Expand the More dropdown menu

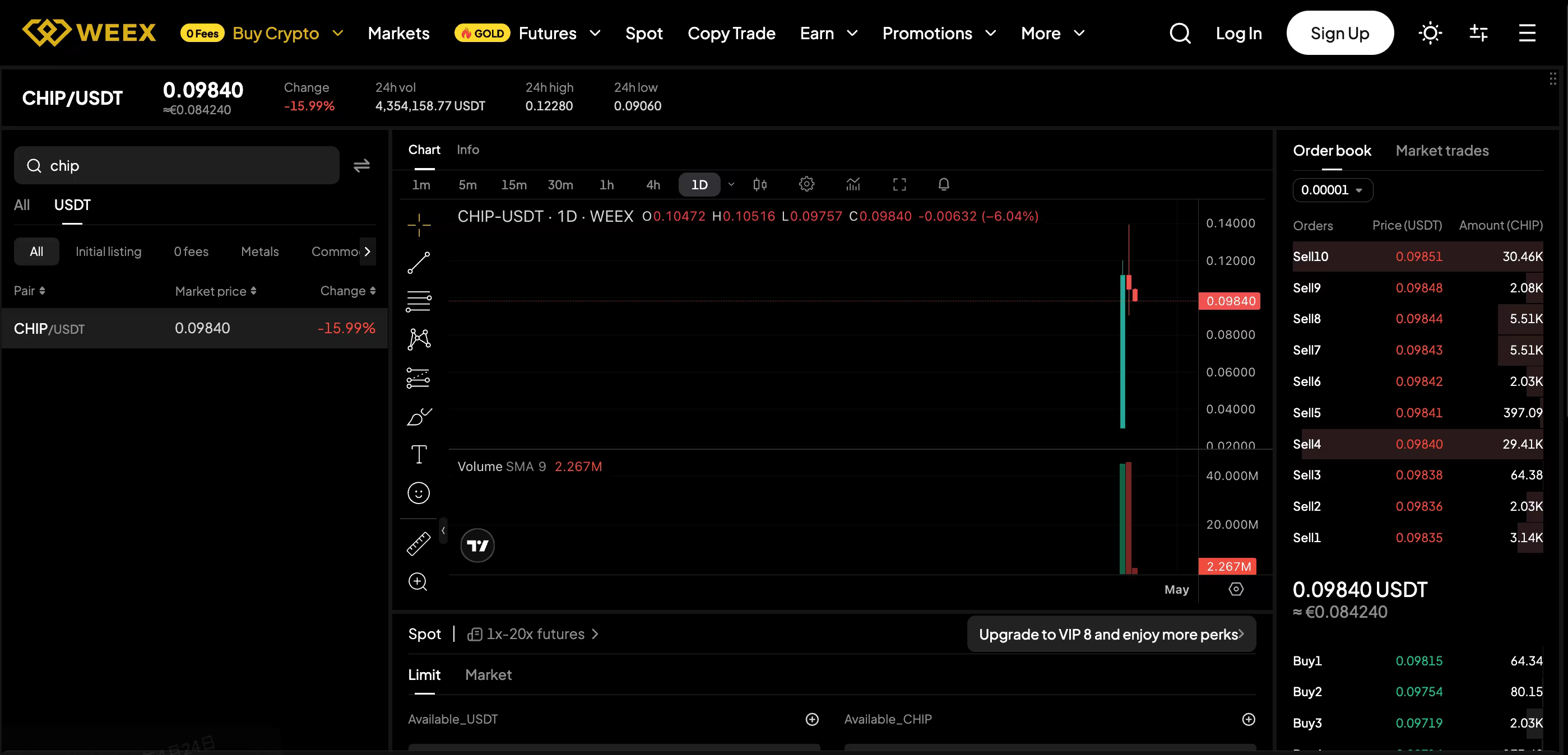(1079, 33)
